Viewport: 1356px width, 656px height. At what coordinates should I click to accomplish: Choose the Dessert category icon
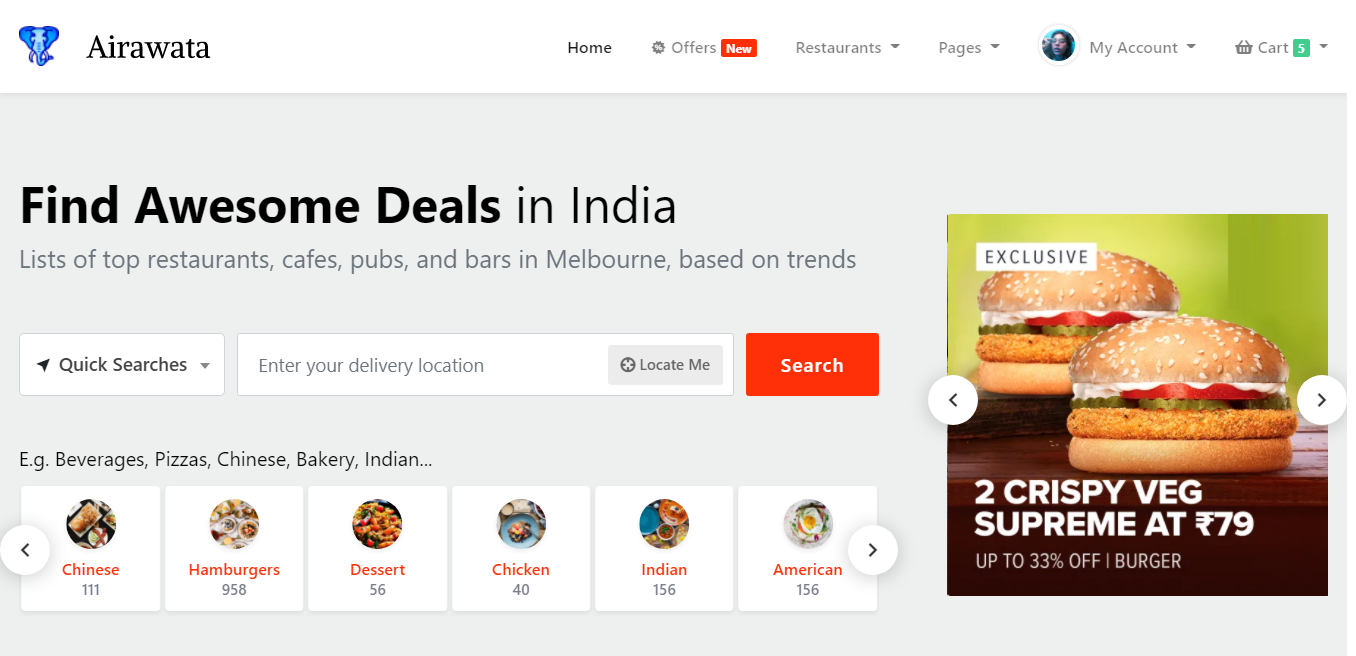click(377, 524)
